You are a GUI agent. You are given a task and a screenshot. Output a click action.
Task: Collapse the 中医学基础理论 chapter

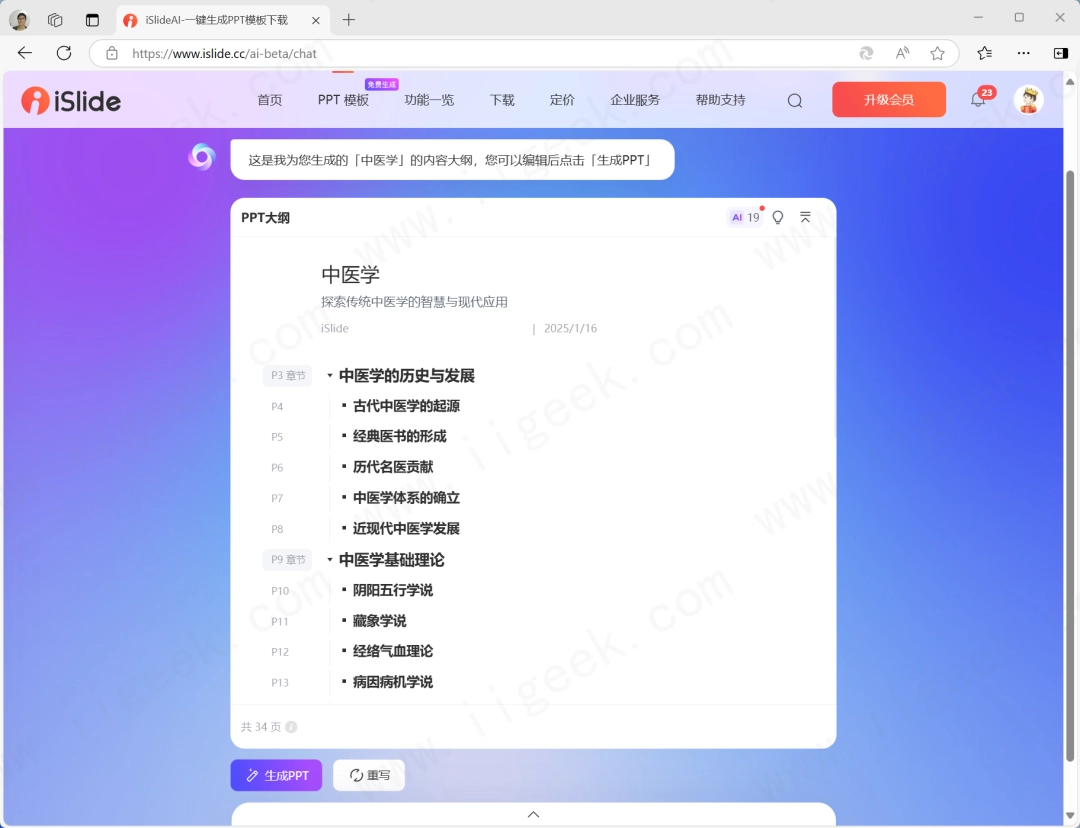329,560
